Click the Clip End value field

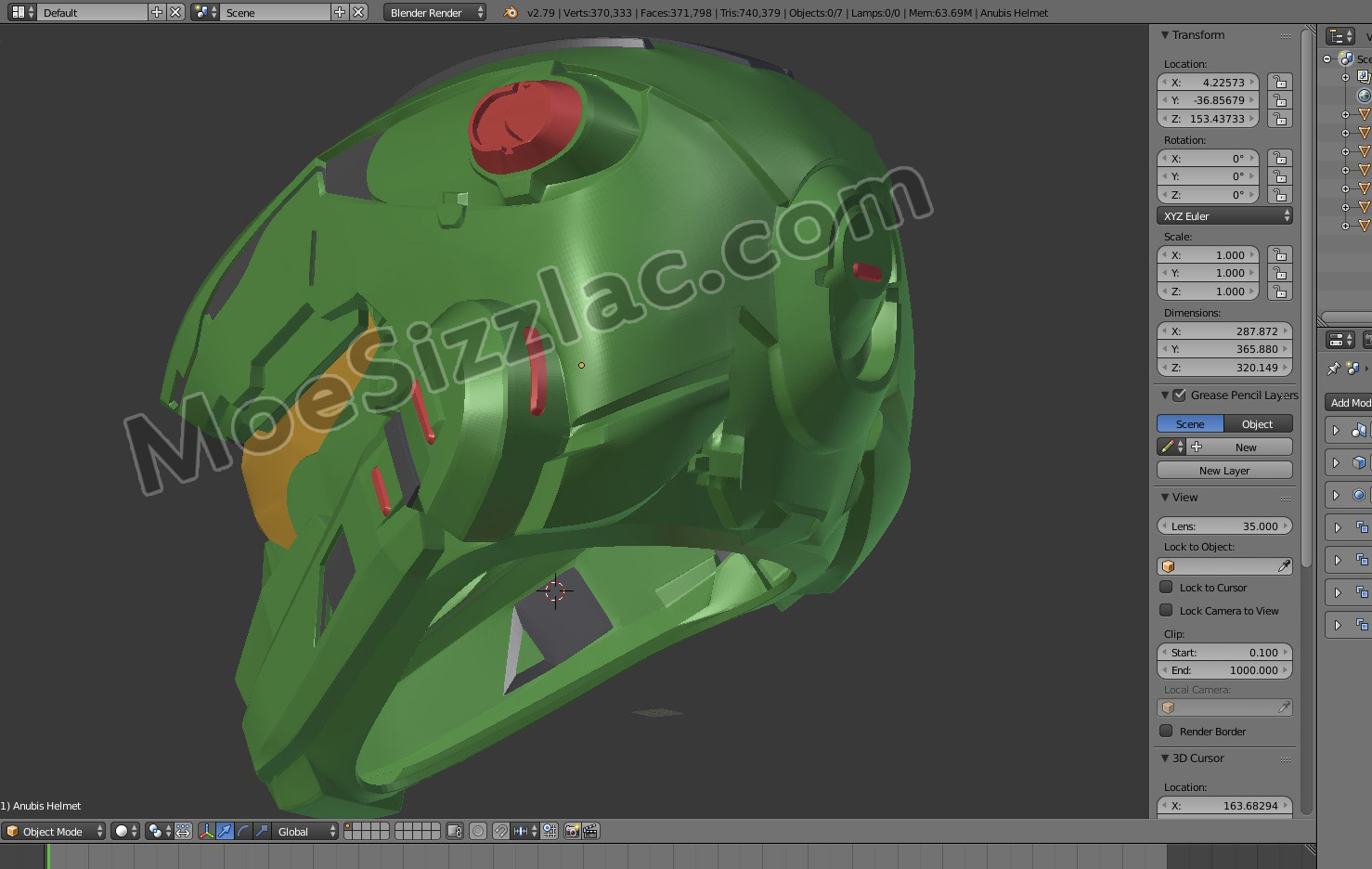coord(1224,669)
